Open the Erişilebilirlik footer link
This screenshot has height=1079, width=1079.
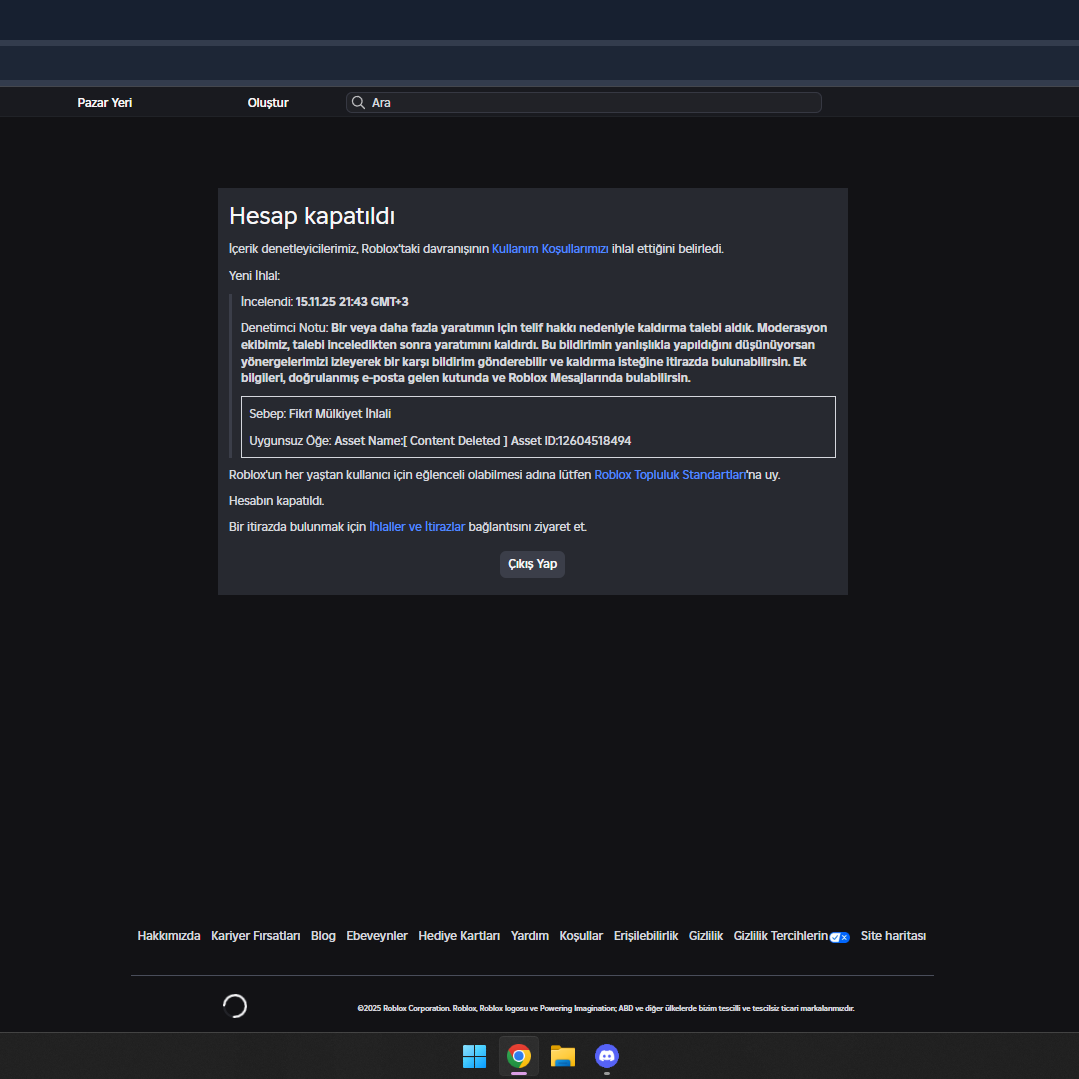645,936
